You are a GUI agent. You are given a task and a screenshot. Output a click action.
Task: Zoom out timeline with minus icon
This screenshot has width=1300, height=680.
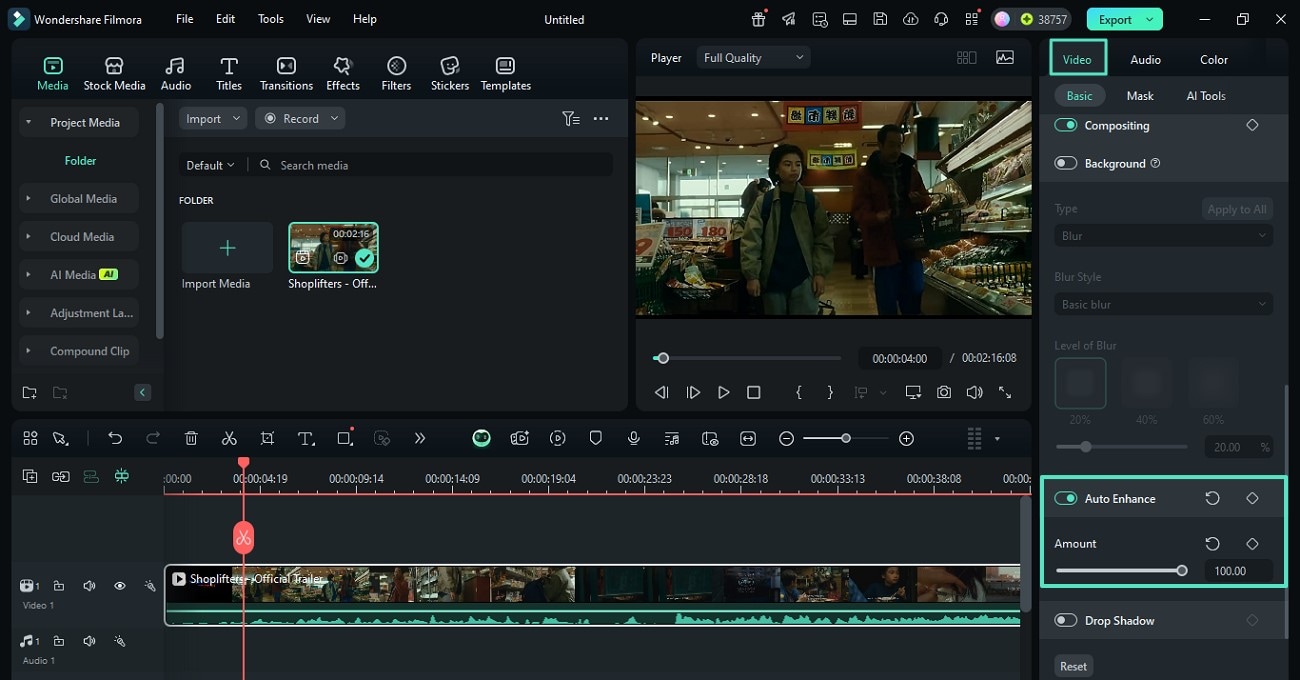pos(787,438)
